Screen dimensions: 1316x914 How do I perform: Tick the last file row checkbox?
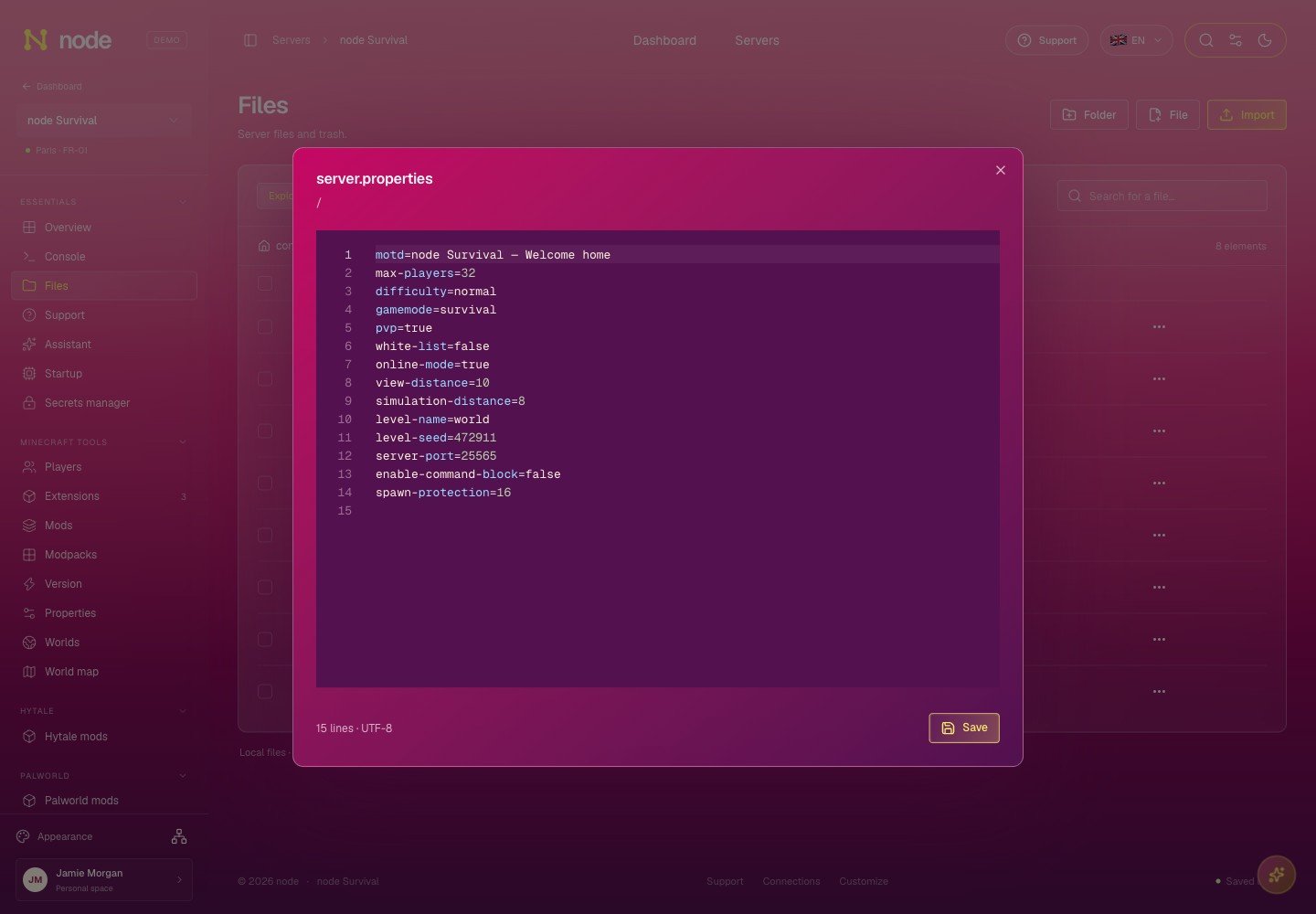[x=265, y=691]
